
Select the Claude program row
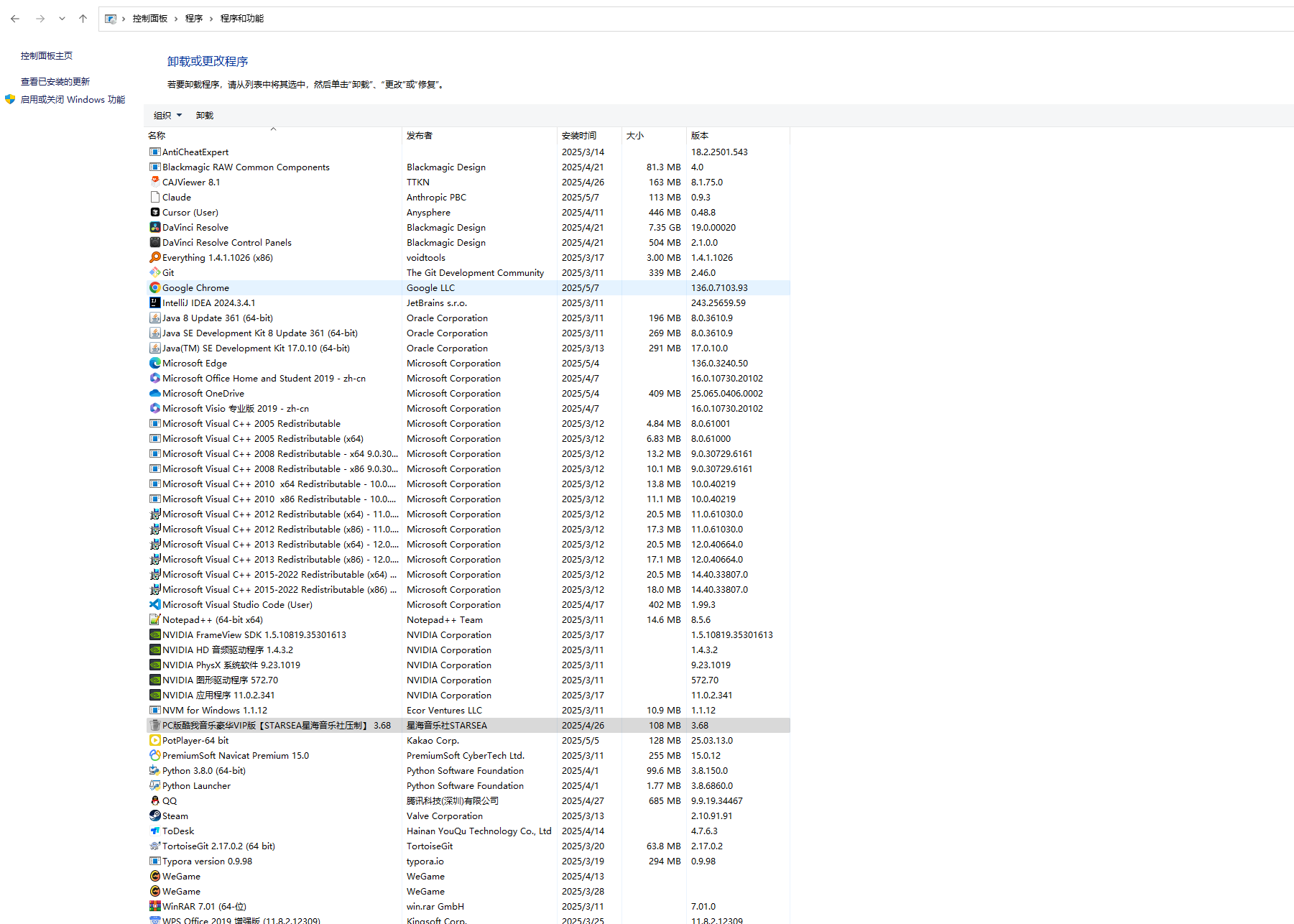(x=468, y=198)
